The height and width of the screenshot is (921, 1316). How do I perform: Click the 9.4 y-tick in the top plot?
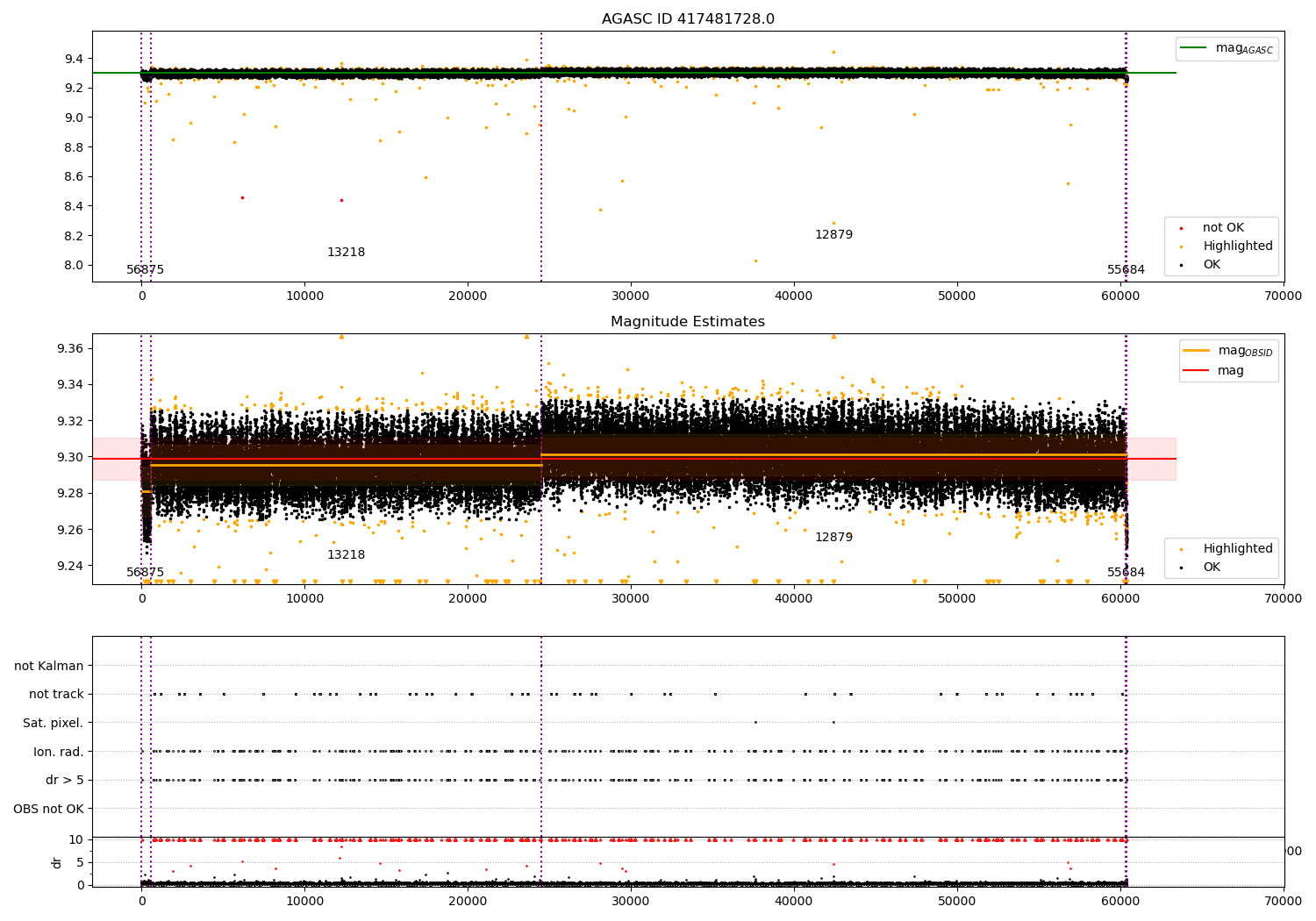[75, 58]
